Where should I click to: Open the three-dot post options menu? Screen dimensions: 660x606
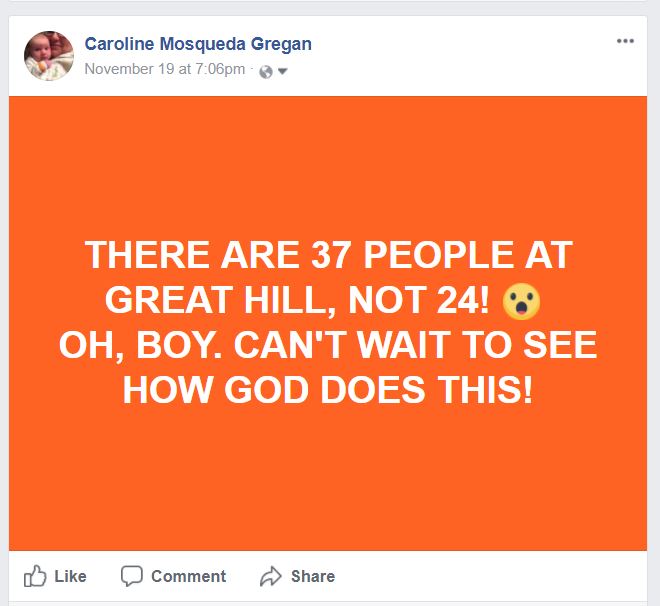pos(625,42)
